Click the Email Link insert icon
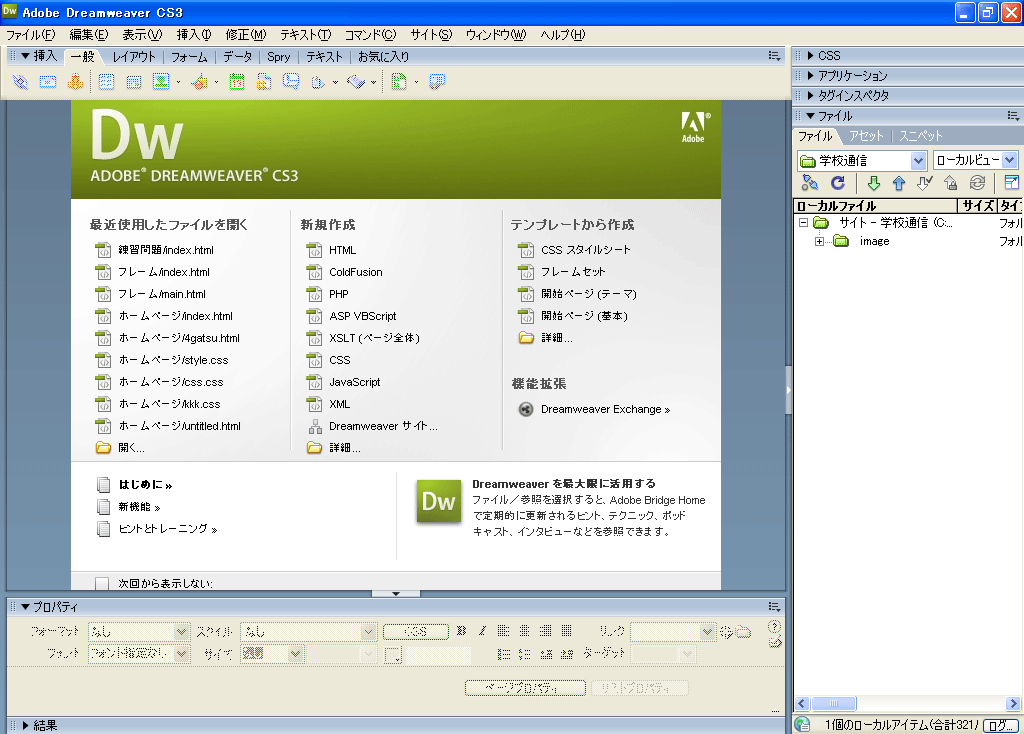The height and width of the screenshot is (734, 1024). coord(47,82)
